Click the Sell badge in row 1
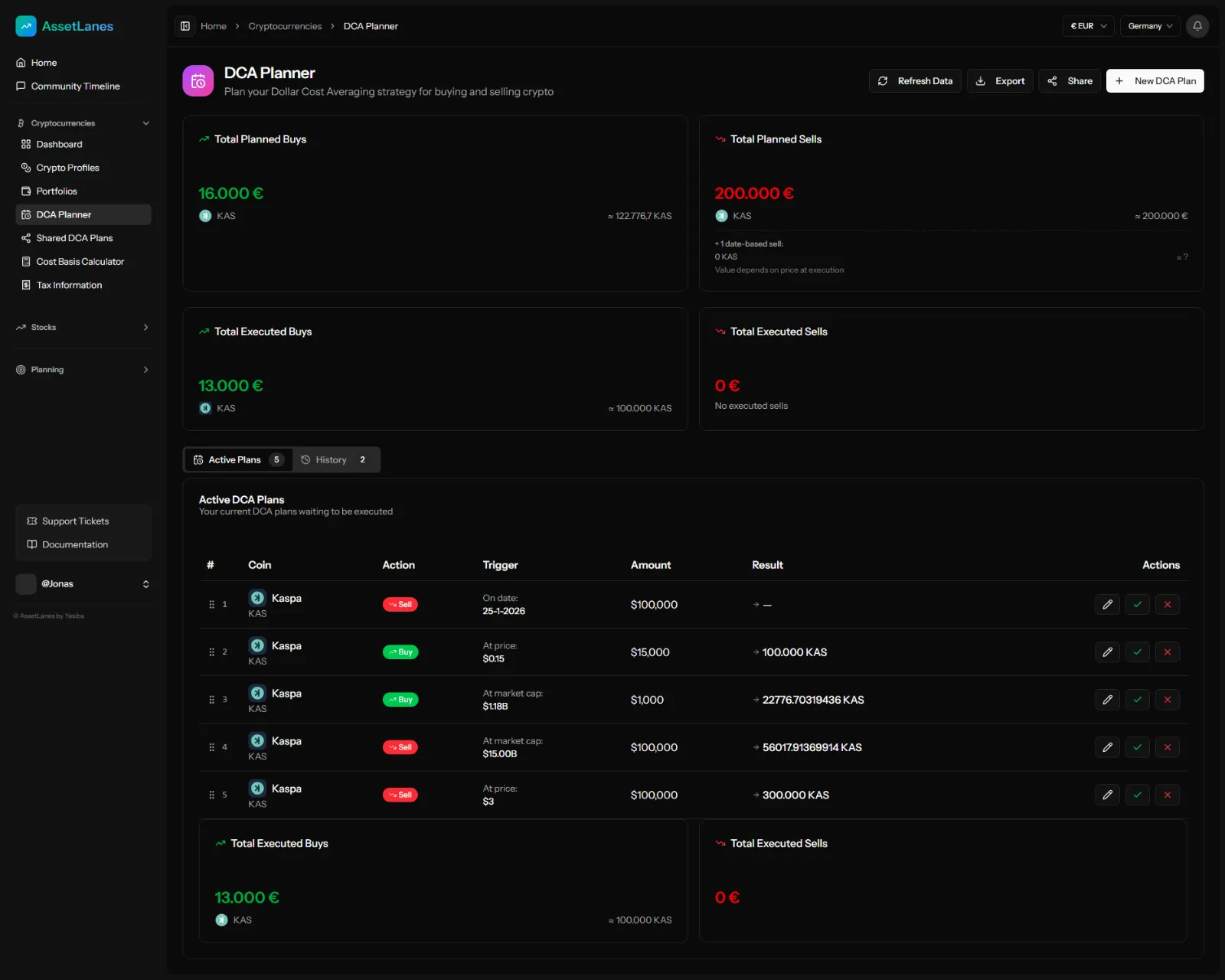The height and width of the screenshot is (980, 1225). click(400, 605)
